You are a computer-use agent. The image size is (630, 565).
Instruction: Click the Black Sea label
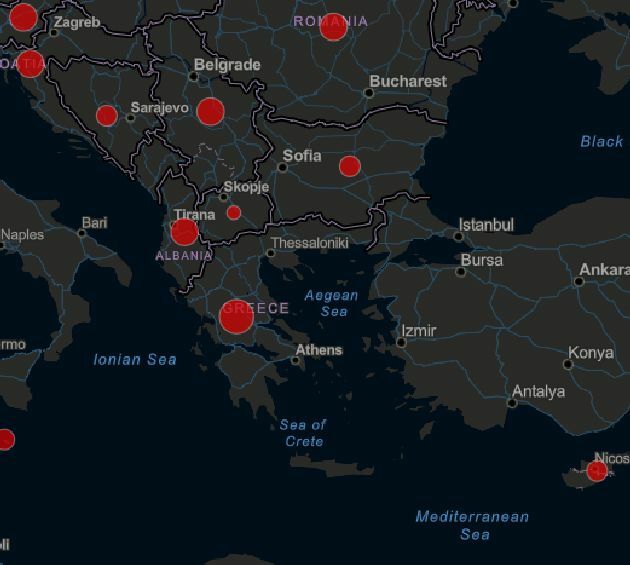pos(601,141)
